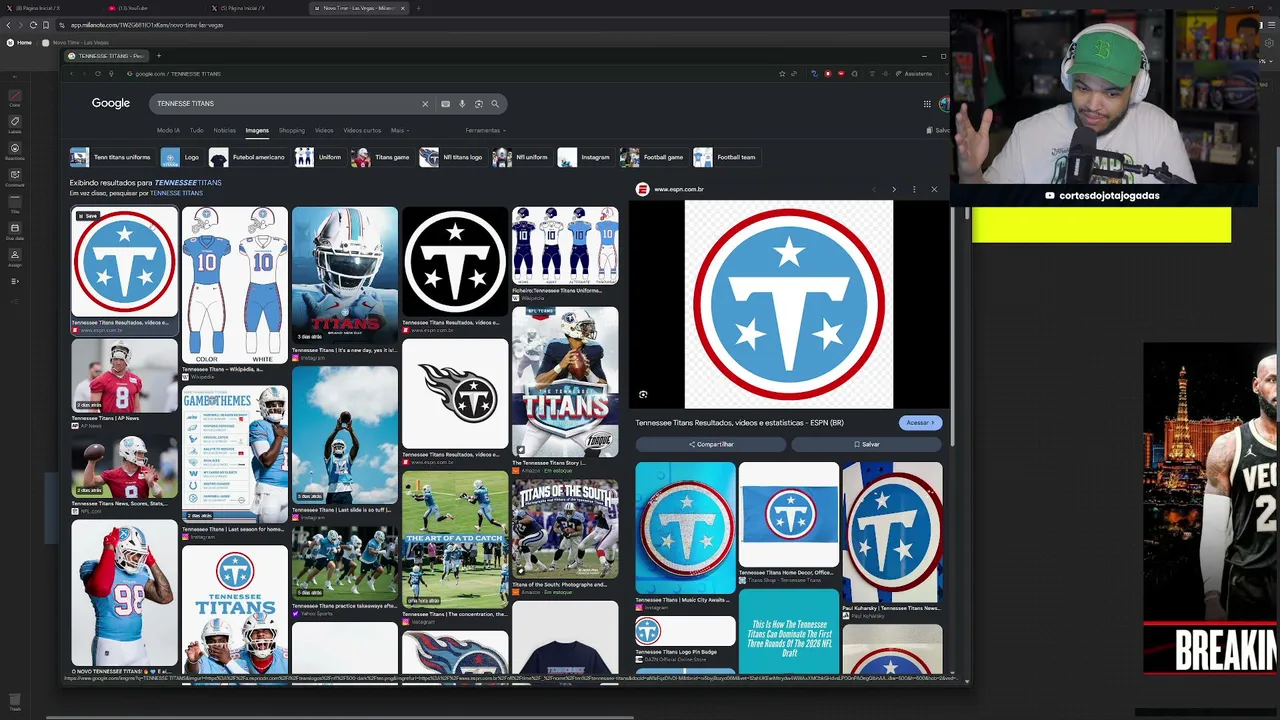Open the Labels tool in Milanote sidebar
The width and height of the screenshot is (1280, 720).
tap(14, 124)
